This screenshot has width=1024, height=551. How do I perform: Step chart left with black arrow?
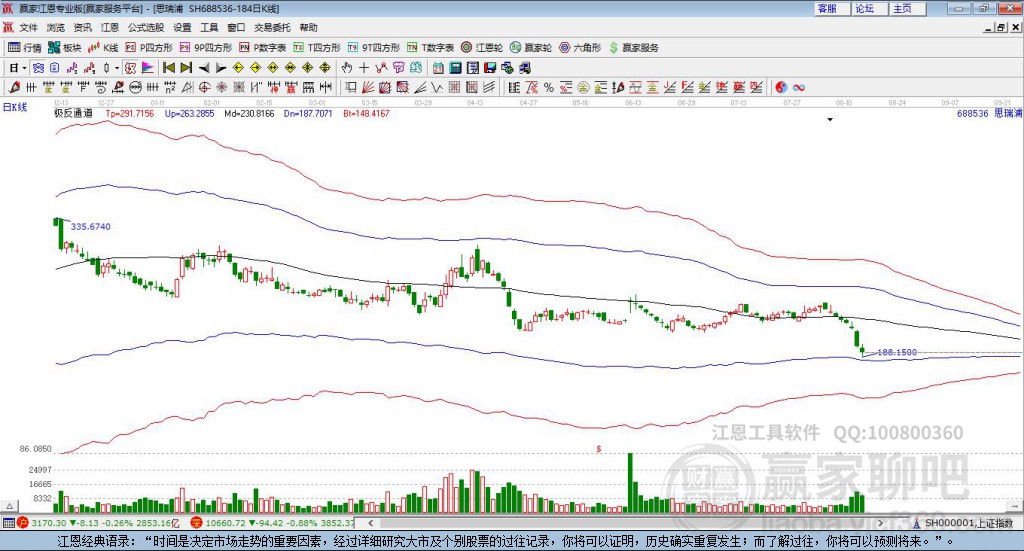point(204,68)
